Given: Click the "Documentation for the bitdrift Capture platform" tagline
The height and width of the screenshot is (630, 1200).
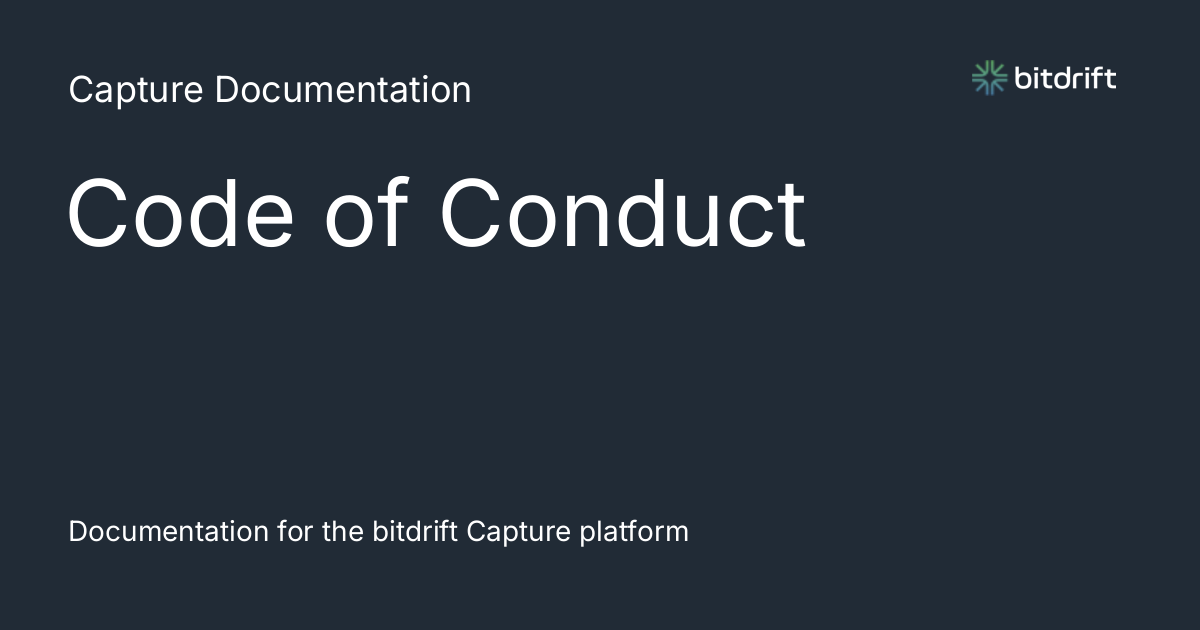Looking at the screenshot, I should [378, 531].
